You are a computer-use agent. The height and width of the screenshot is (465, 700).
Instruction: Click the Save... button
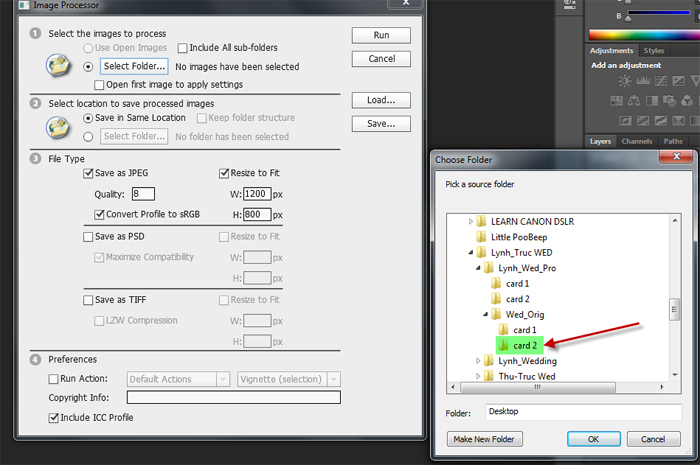pos(381,124)
